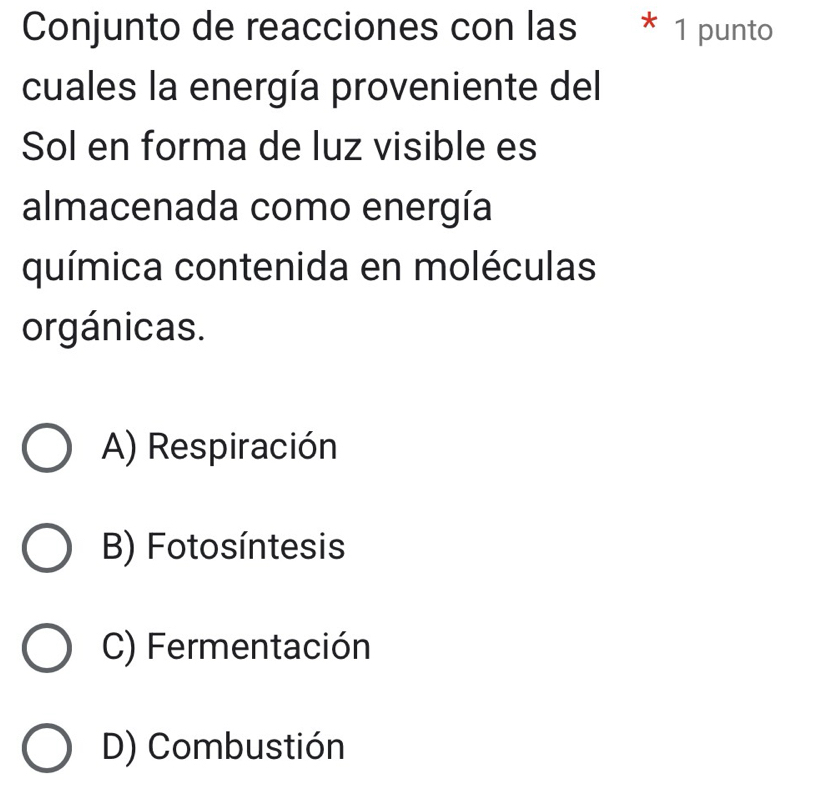Tap the 'C) Fermentación' label text
827x795 pixels.
(x=235, y=647)
